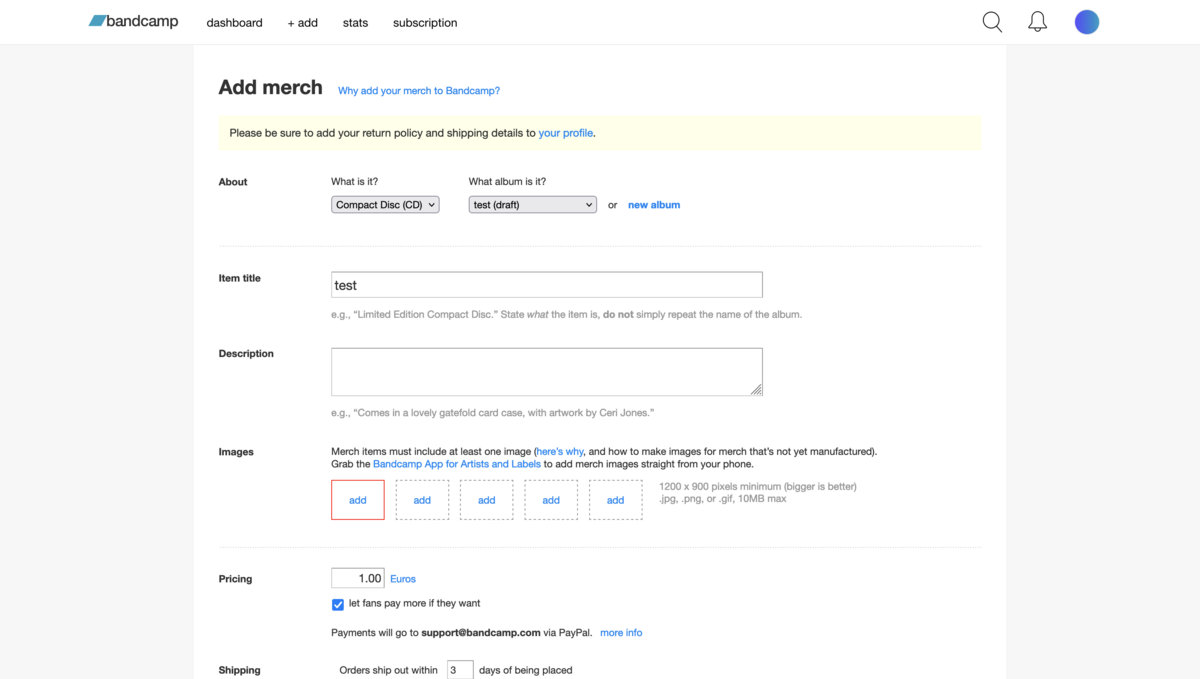Screen dimensions: 1200x679
Task: Open Why add your merch to Bandcamp link
Action: pyautogui.click(x=419, y=91)
